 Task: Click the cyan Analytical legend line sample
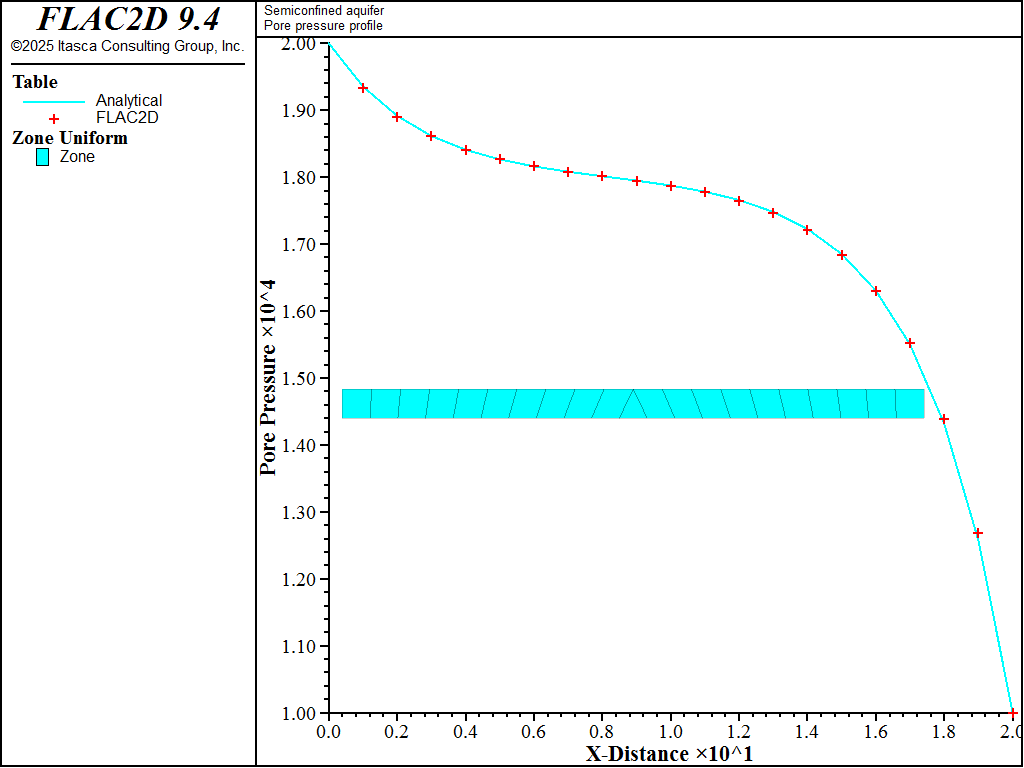point(54,101)
